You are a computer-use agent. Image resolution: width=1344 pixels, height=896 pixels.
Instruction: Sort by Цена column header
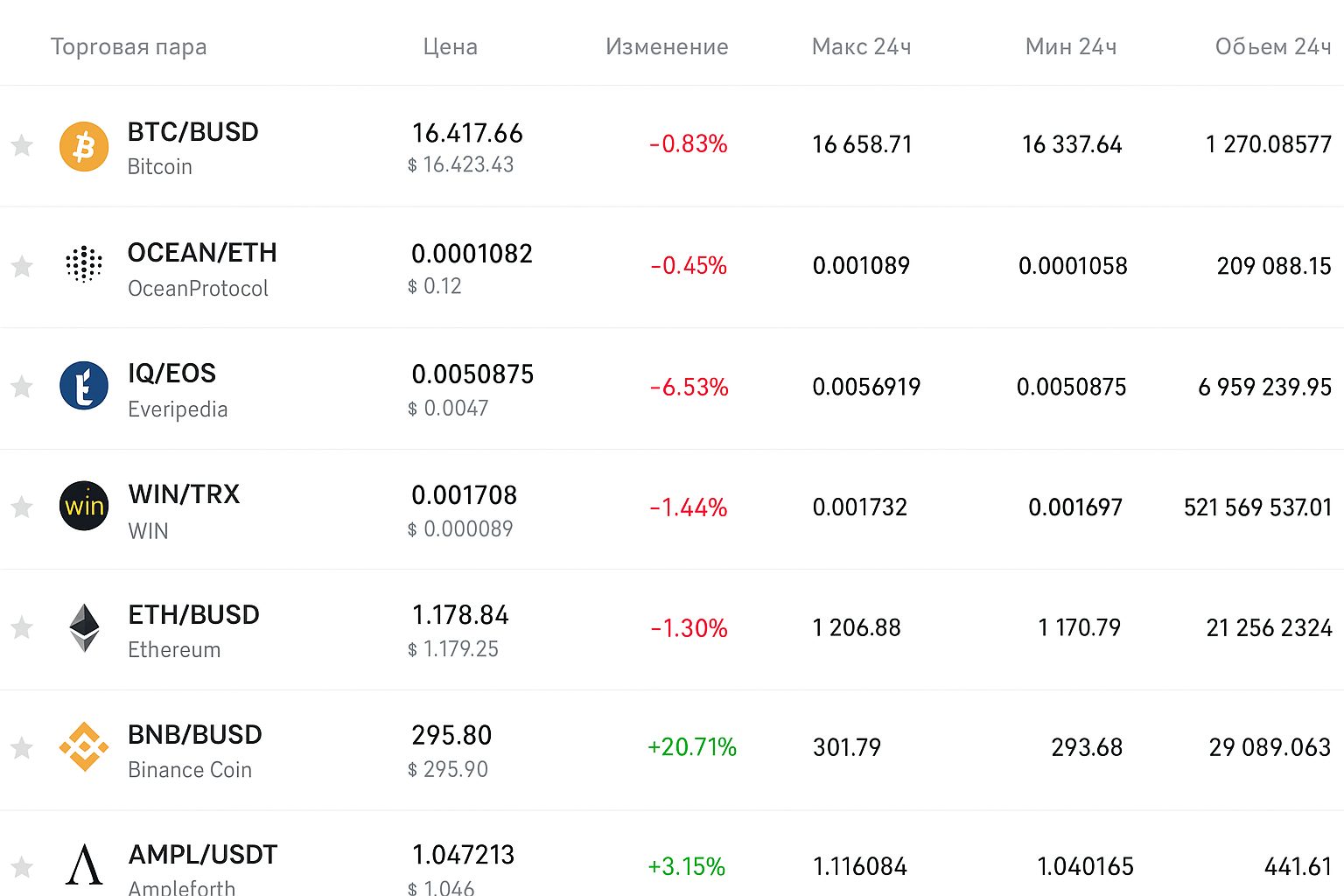450,46
